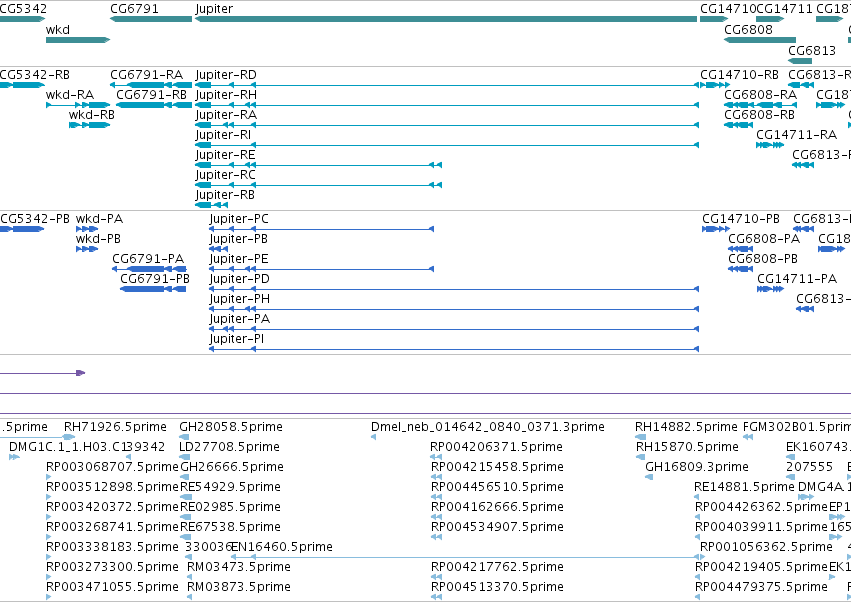Click transcript wkd-RB

pyautogui.click(x=90, y=125)
